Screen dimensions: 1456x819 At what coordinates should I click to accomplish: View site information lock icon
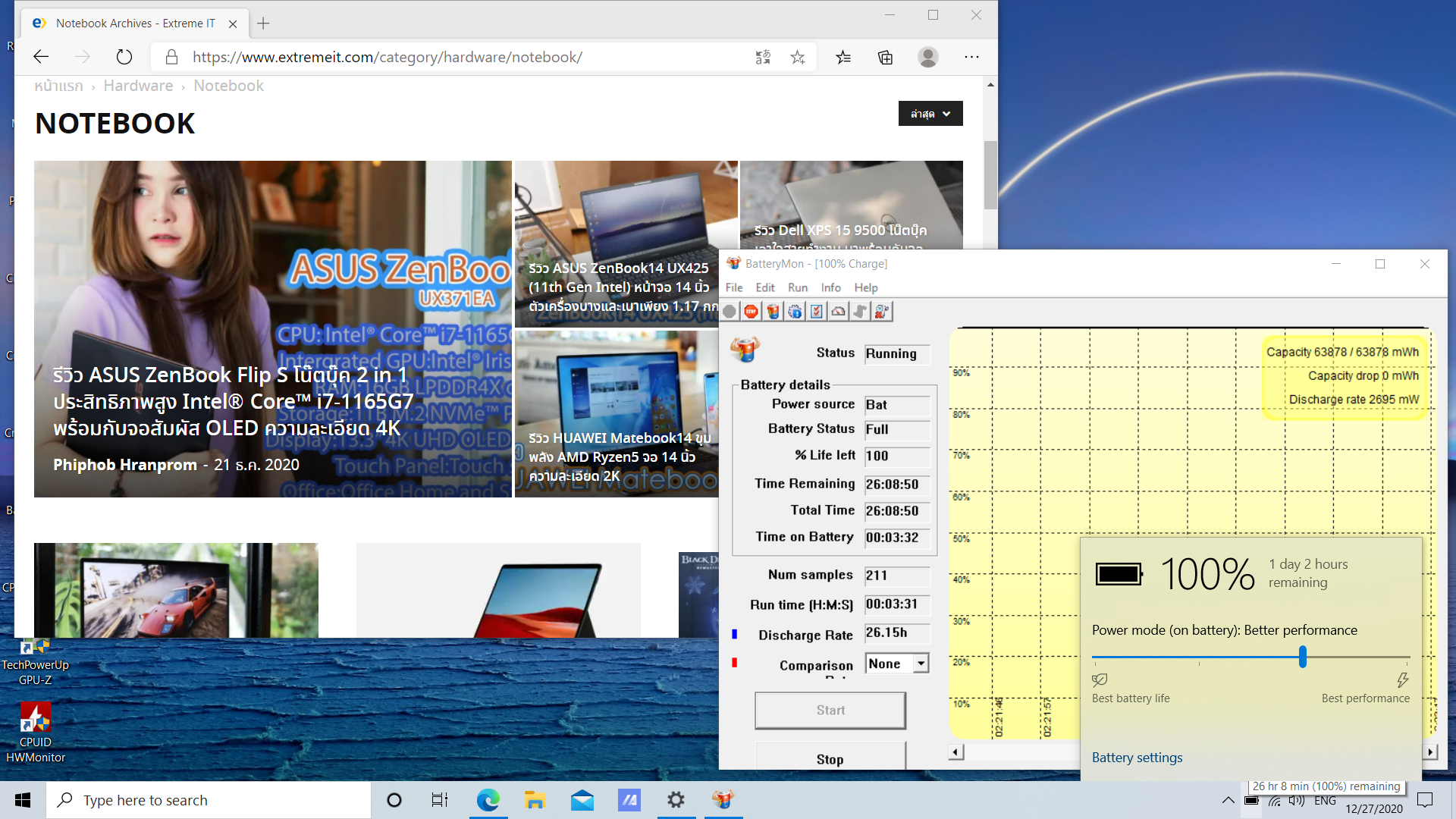coord(172,57)
